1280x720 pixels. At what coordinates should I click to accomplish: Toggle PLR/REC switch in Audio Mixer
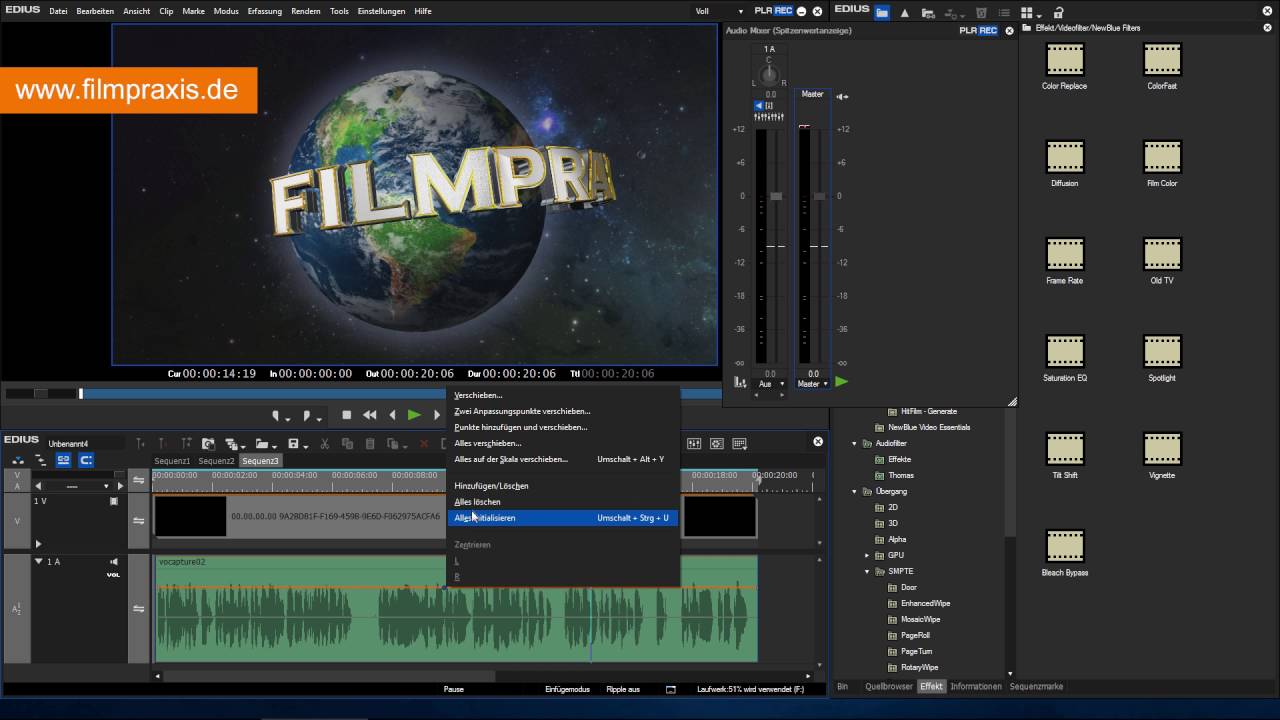978,31
